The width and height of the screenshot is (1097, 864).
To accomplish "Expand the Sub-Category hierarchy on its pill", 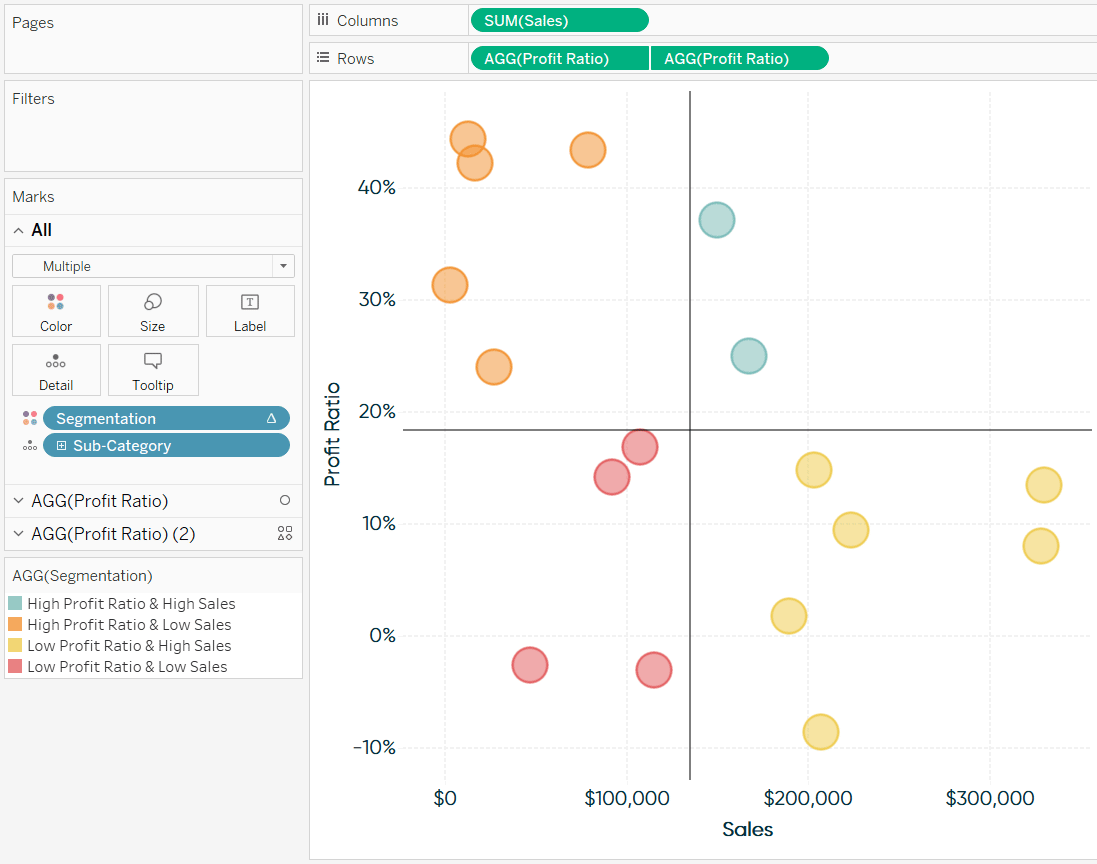I will tap(61, 445).
